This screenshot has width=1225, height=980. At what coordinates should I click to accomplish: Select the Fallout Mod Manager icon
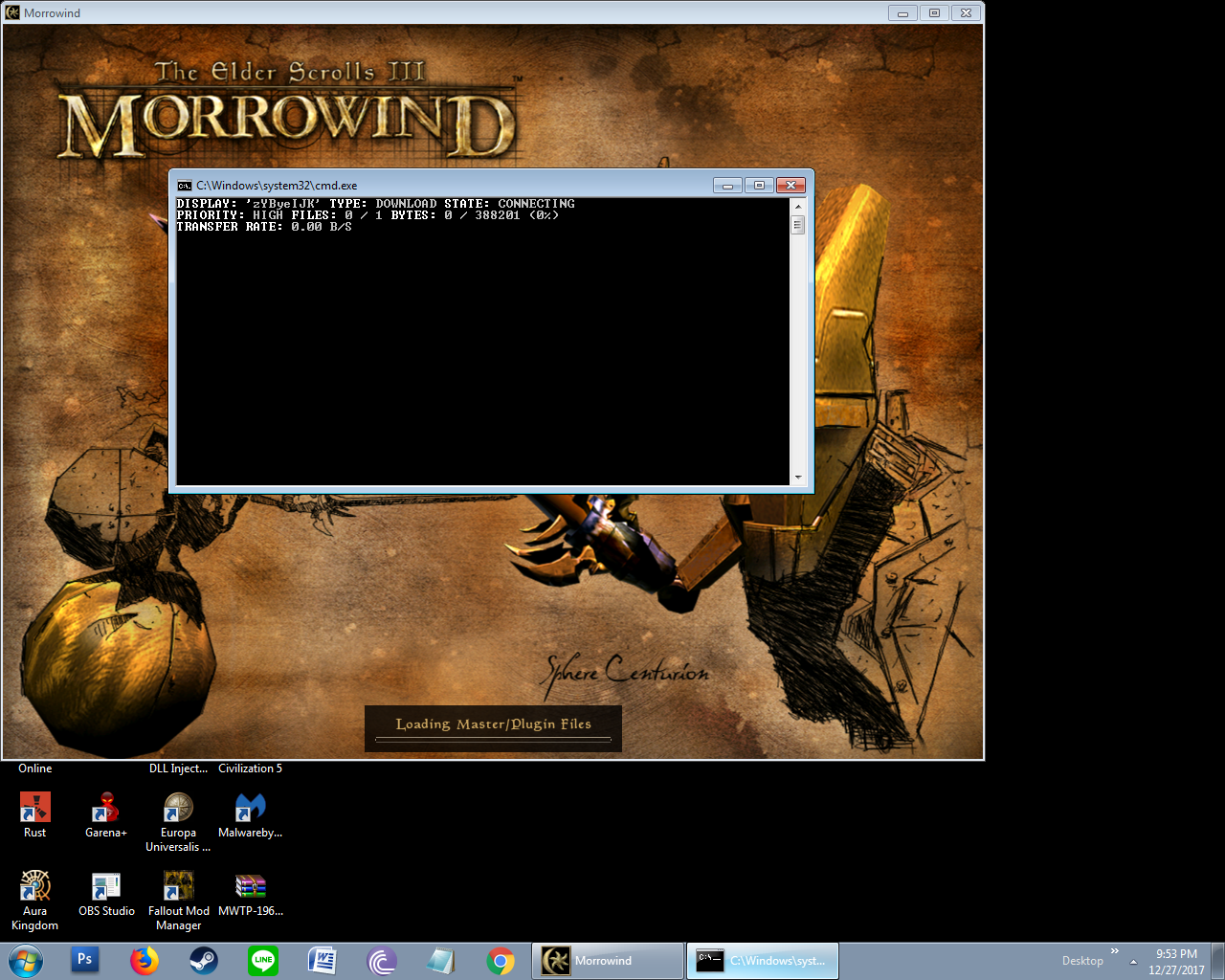pos(179,900)
